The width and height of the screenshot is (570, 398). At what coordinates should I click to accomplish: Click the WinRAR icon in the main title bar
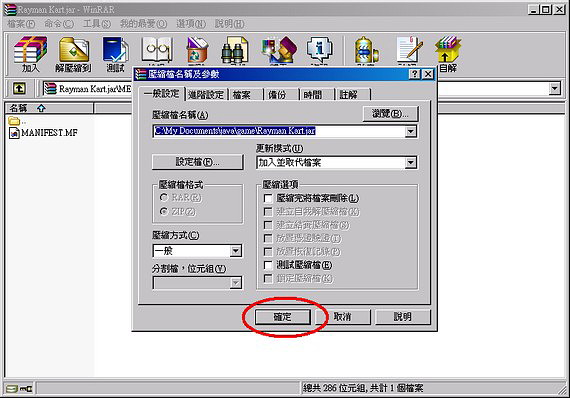(x=10, y=9)
